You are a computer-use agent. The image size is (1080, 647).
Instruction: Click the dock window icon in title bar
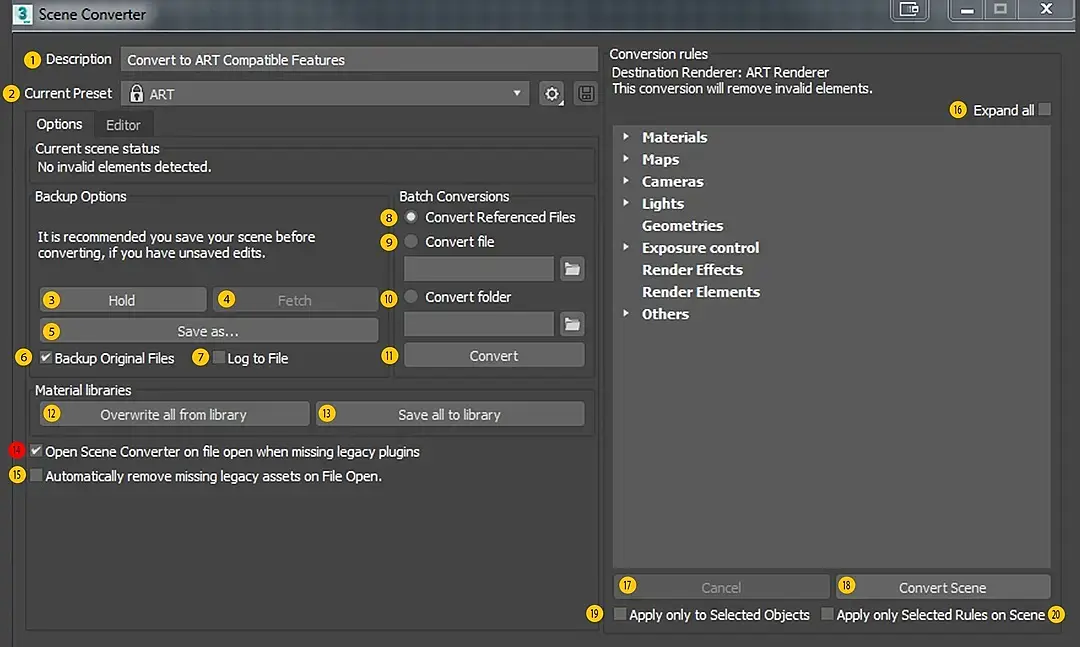(x=909, y=10)
